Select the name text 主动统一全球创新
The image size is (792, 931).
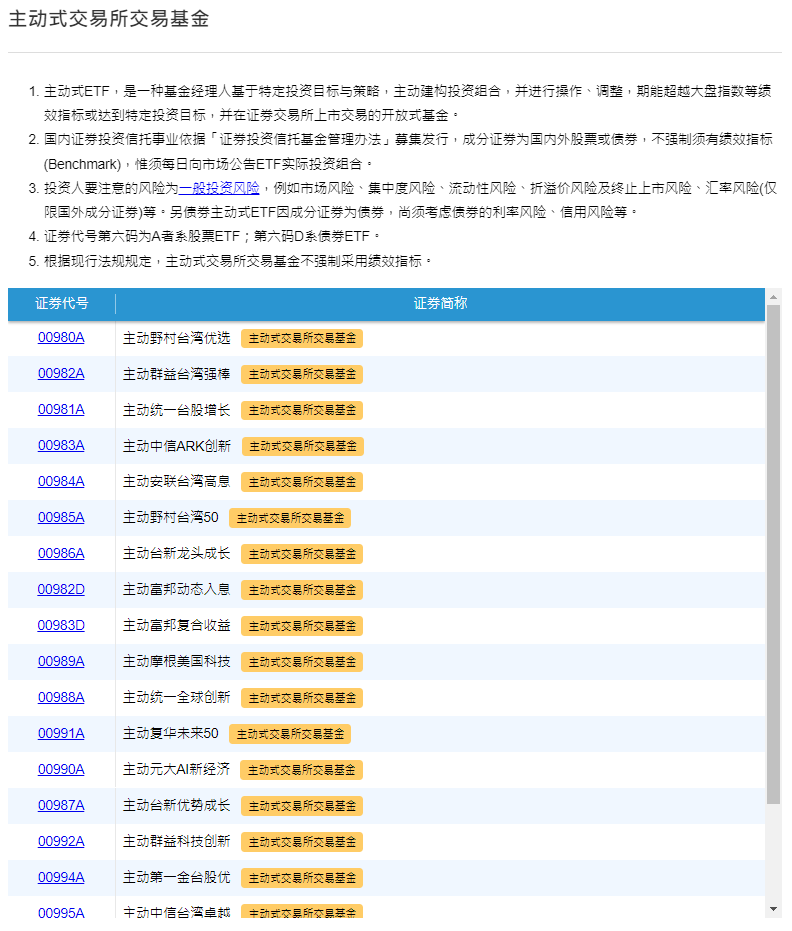point(176,698)
